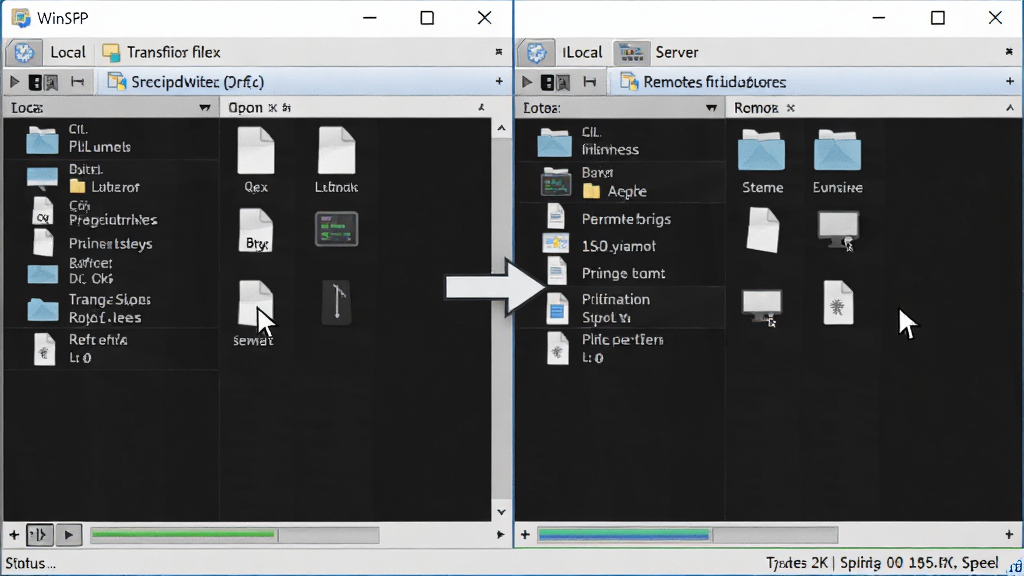Image resolution: width=1024 pixels, height=576 pixels.
Task: Click the Srecipdwitec folder icon in address bar
Action: point(116,81)
